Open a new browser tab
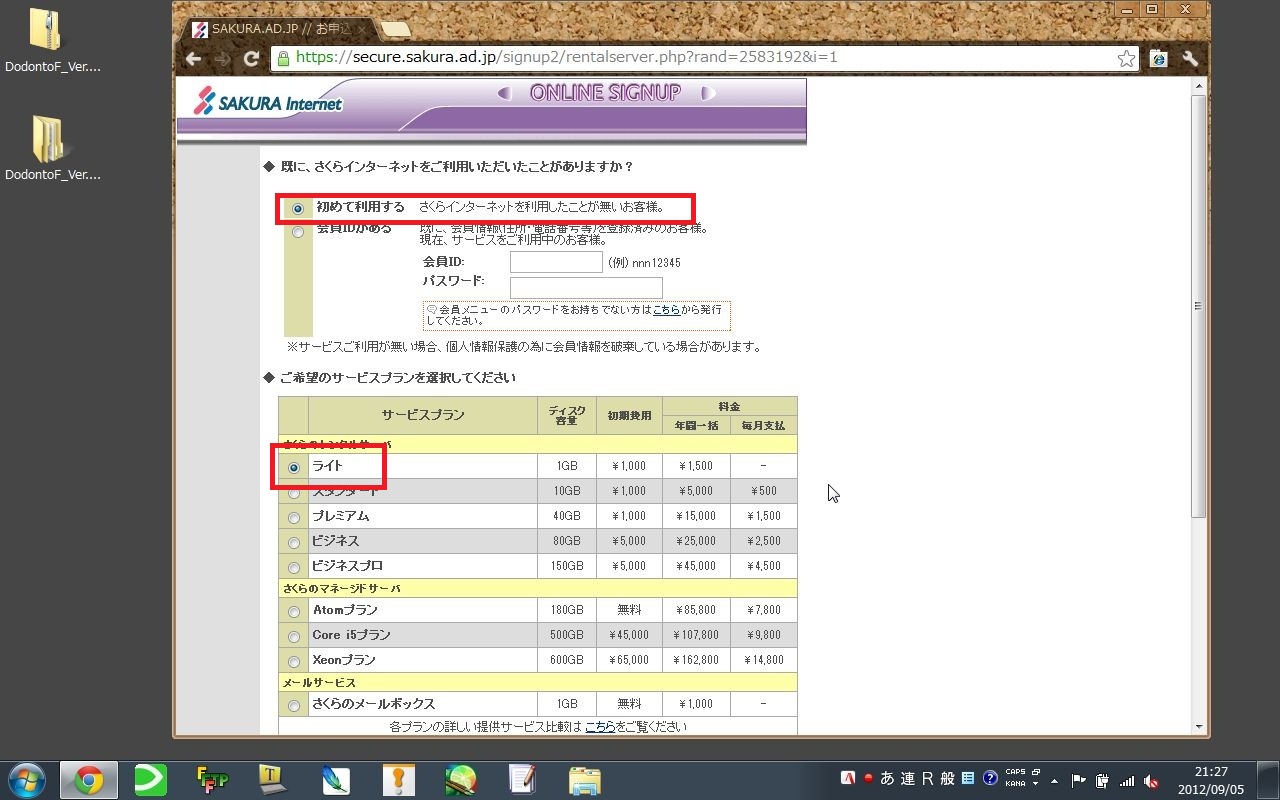This screenshot has width=1280, height=800. click(x=394, y=30)
